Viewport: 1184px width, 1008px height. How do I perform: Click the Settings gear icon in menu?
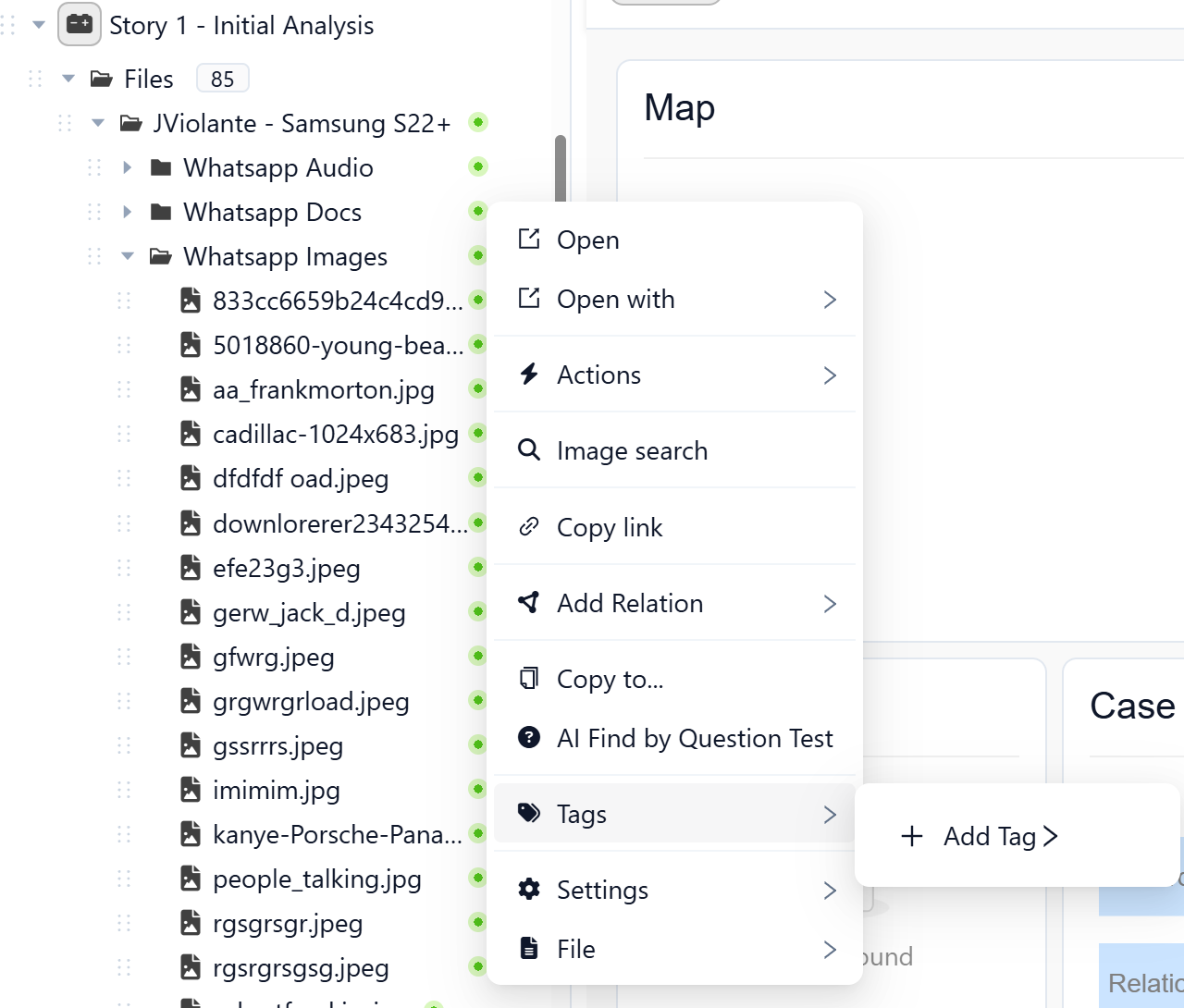(x=529, y=890)
